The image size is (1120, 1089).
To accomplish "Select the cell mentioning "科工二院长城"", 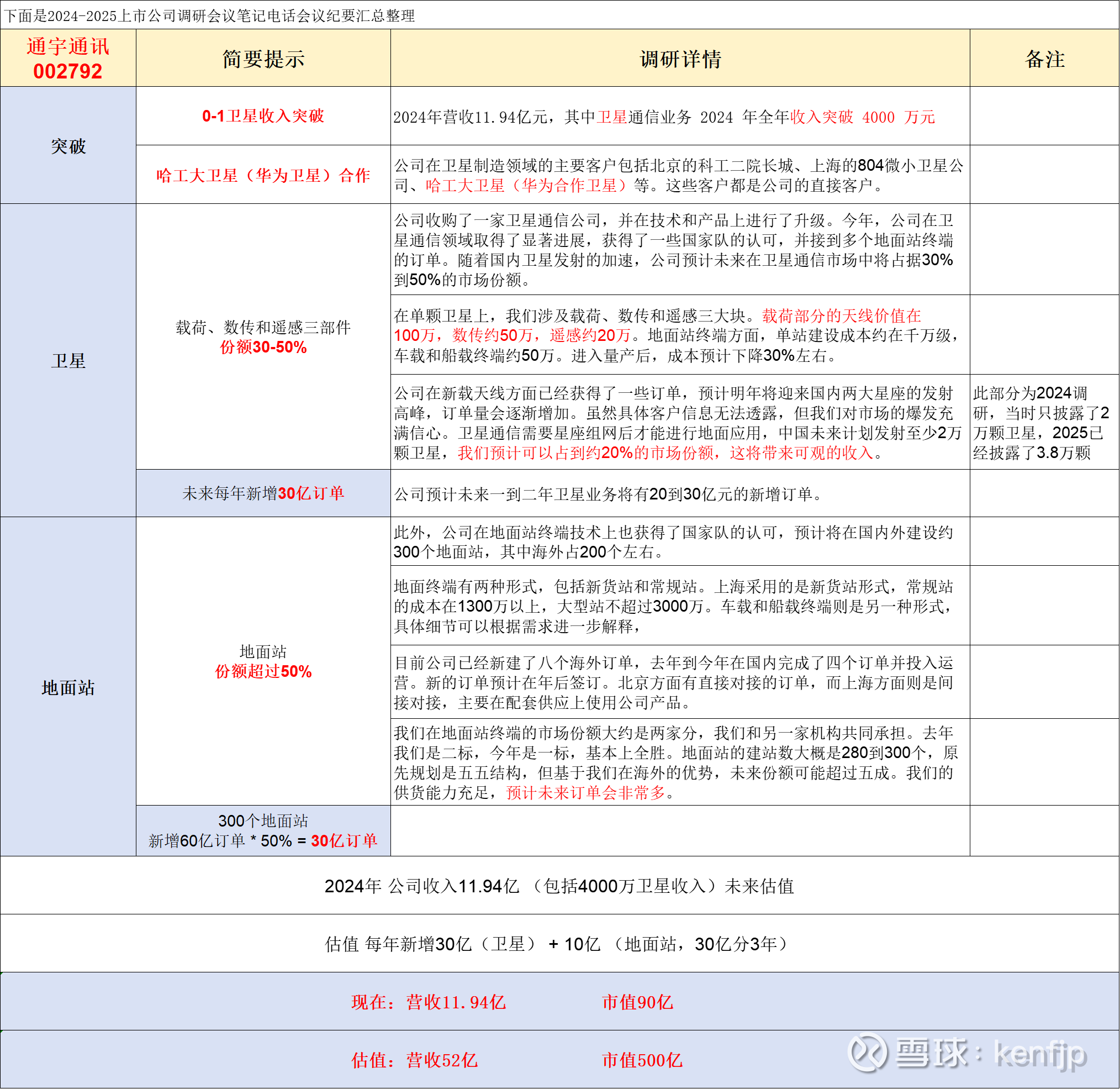I will (680, 175).
